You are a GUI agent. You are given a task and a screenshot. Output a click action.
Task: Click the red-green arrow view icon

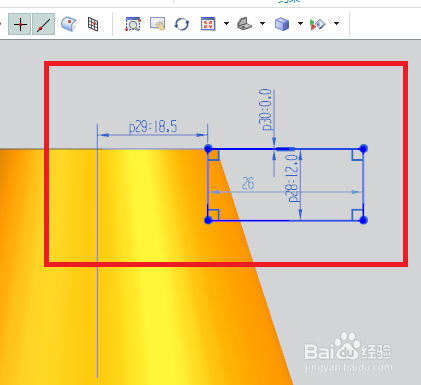point(318,24)
